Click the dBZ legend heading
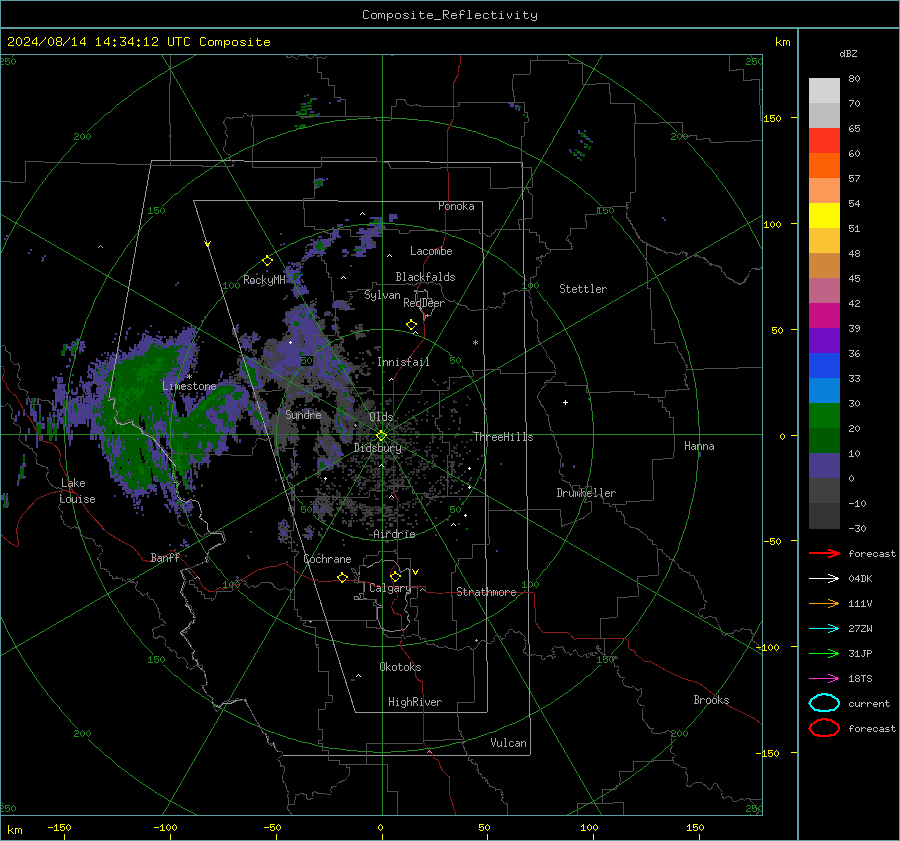The height and width of the screenshot is (841, 900). (848, 54)
